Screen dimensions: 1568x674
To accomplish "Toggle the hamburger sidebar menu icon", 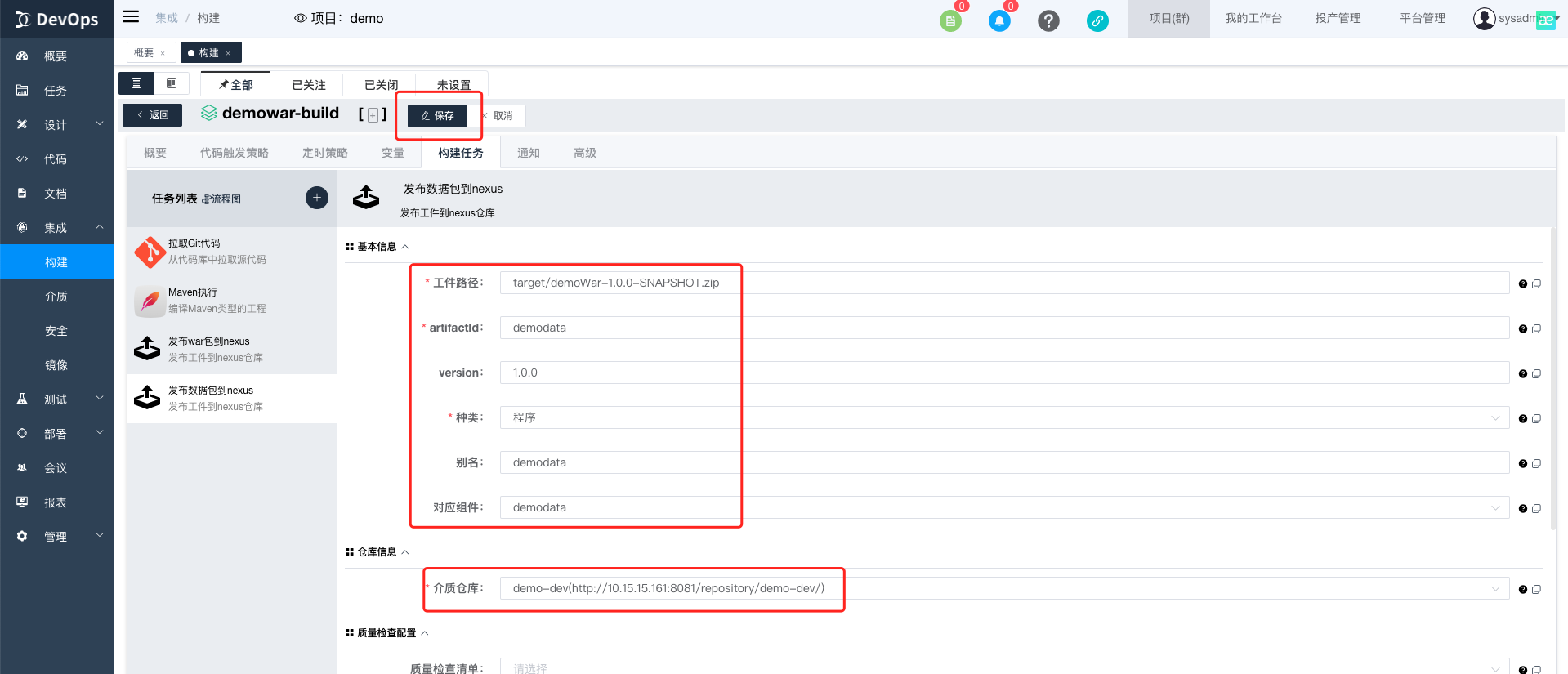I will click(x=131, y=17).
